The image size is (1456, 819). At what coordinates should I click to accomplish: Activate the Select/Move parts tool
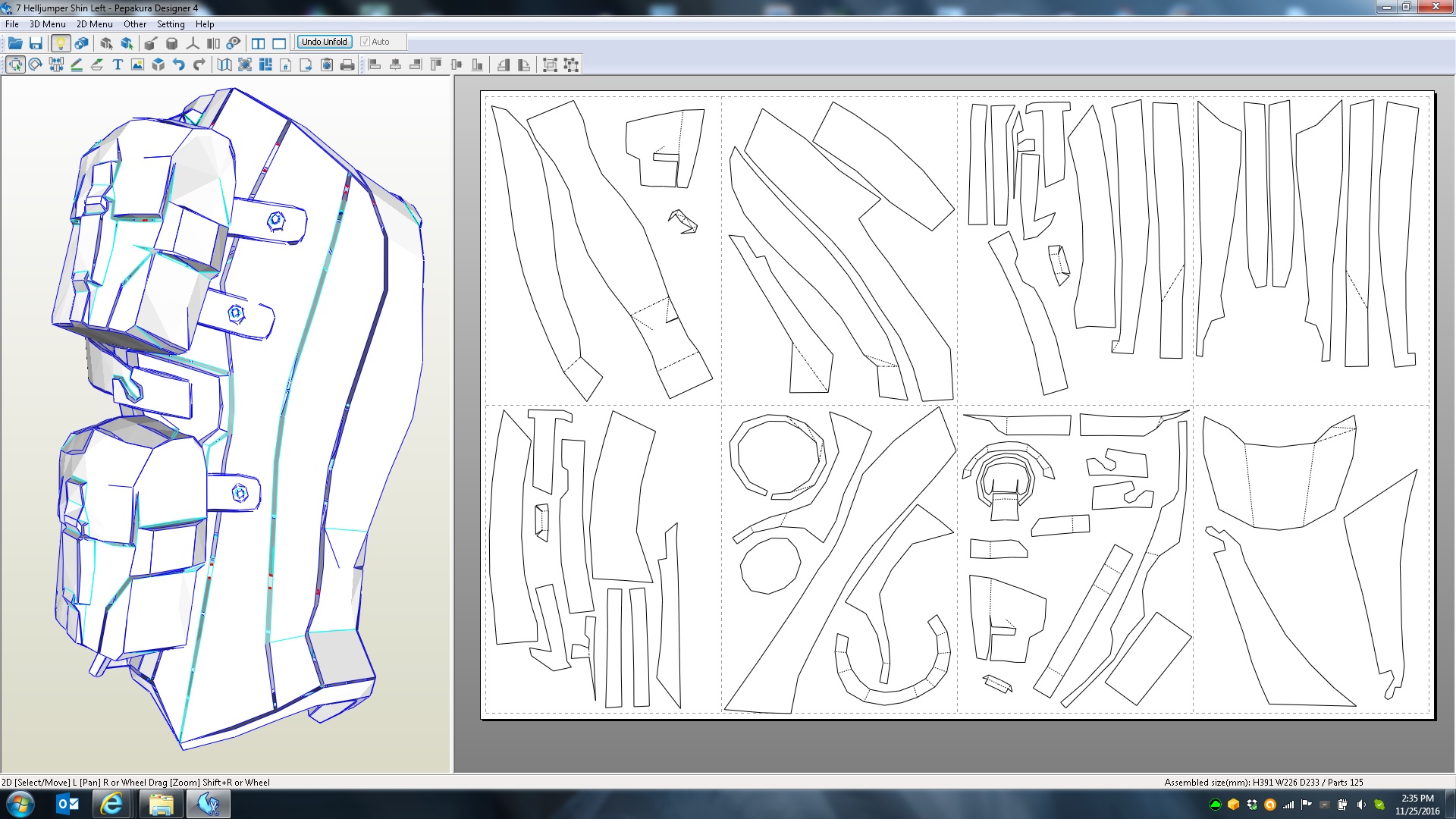(x=15, y=65)
